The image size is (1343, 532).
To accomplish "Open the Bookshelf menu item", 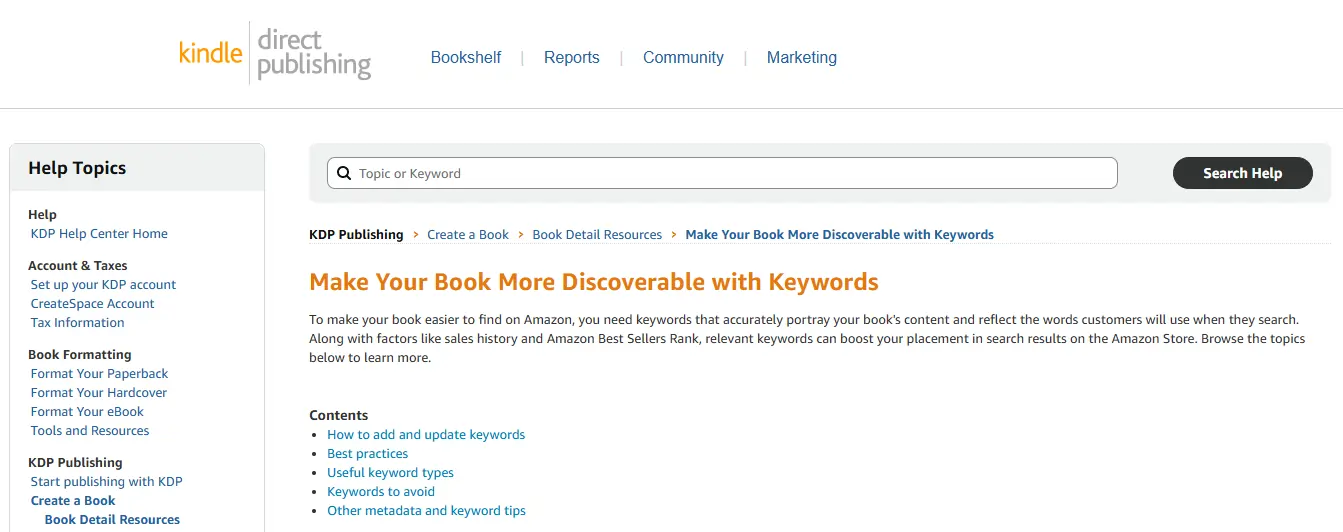I will point(466,58).
